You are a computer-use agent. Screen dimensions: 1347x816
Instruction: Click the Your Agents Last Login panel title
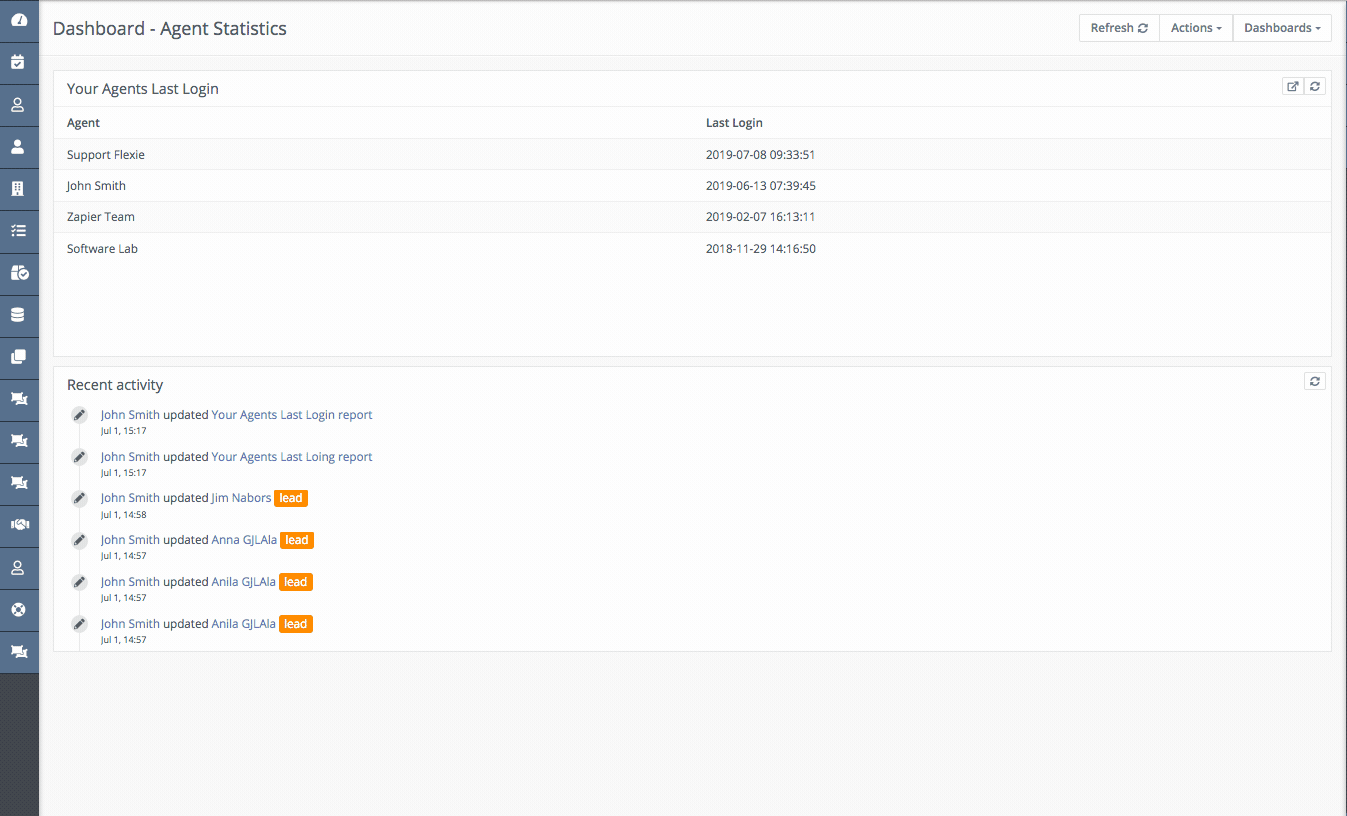point(143,89)
